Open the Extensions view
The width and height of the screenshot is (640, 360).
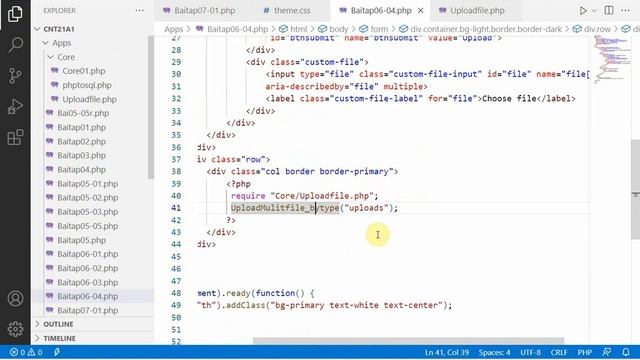(15, 138)
